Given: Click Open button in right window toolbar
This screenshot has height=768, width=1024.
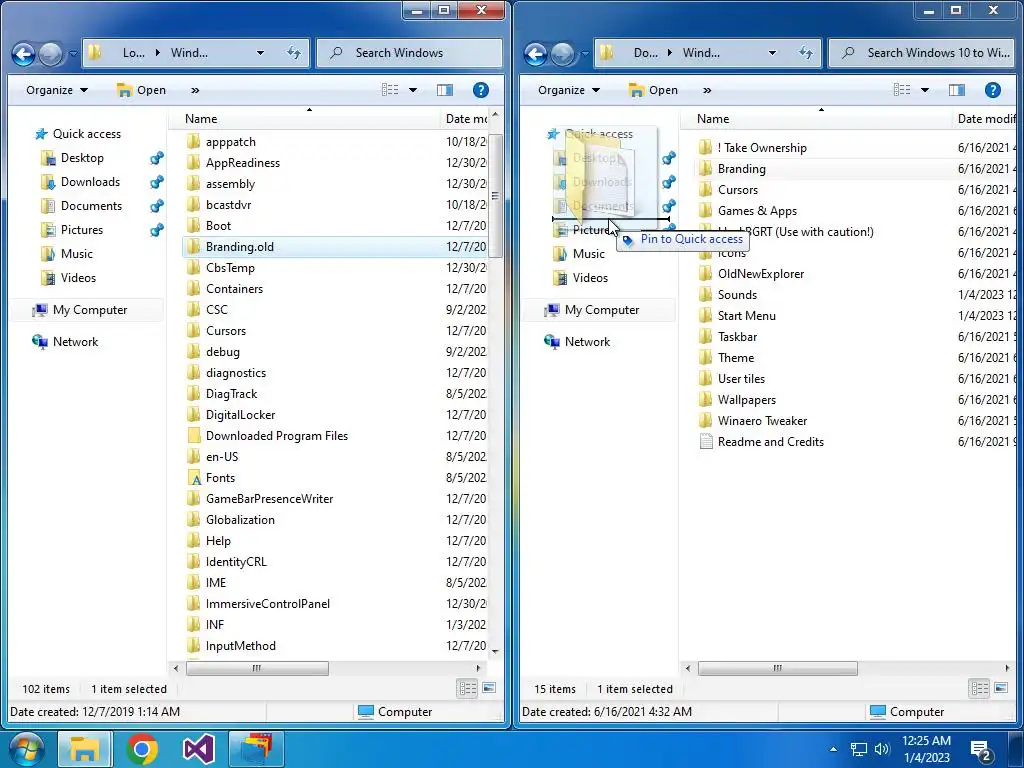Looking at the screenshot, I should 653,90.
